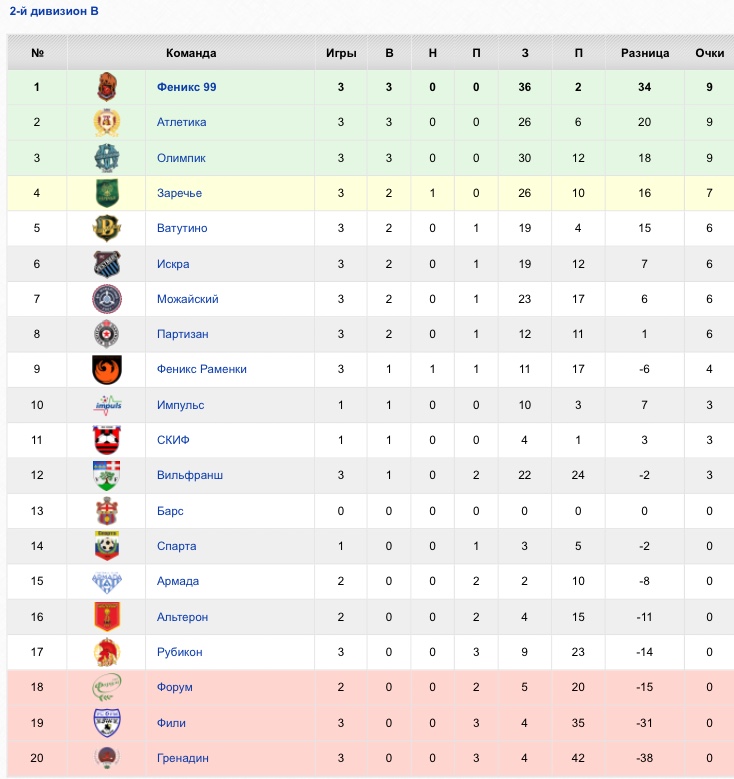This screenshot has height=779, width=734.
Task: Go to the Можайский team page
Action: (x=187, y=299)
